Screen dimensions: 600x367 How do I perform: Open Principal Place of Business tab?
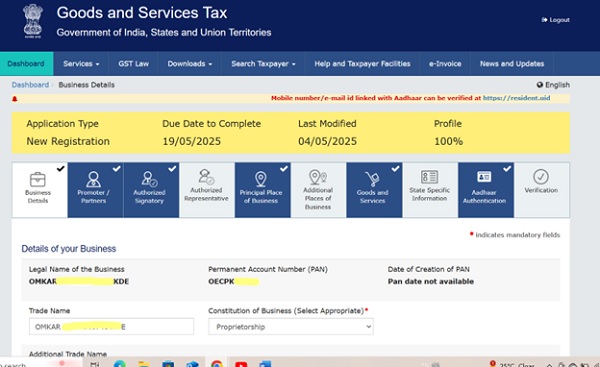coord(262,190)
